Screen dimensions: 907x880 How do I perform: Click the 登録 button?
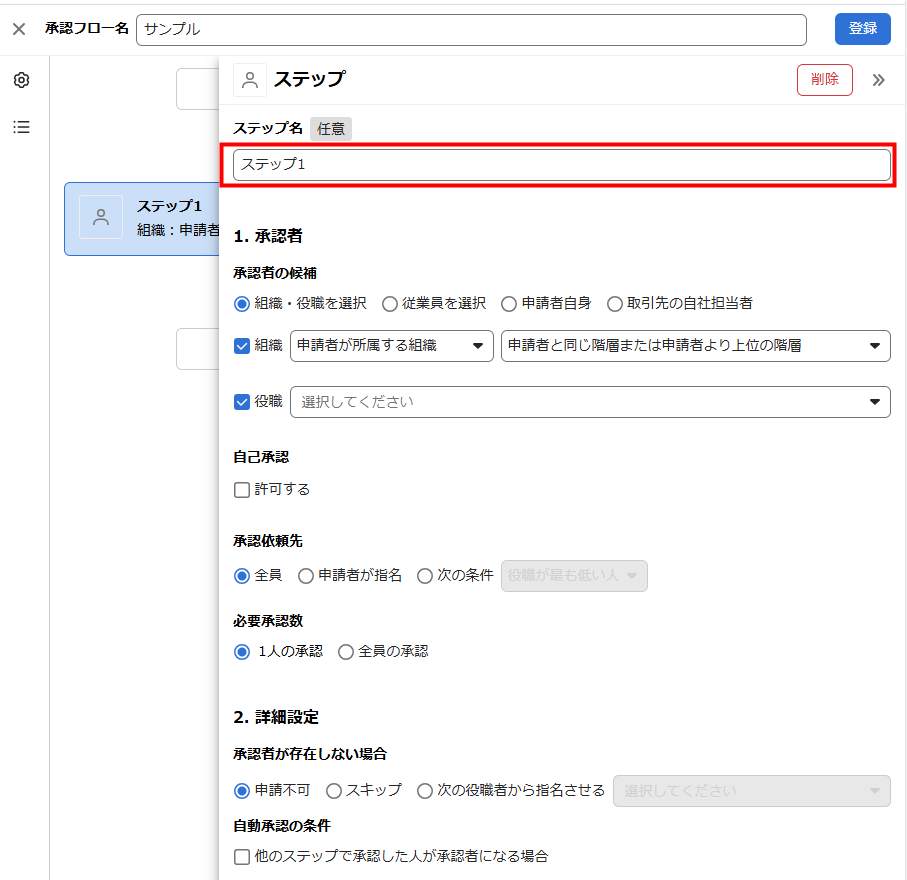pyautogui.click(x=862, y=29)
